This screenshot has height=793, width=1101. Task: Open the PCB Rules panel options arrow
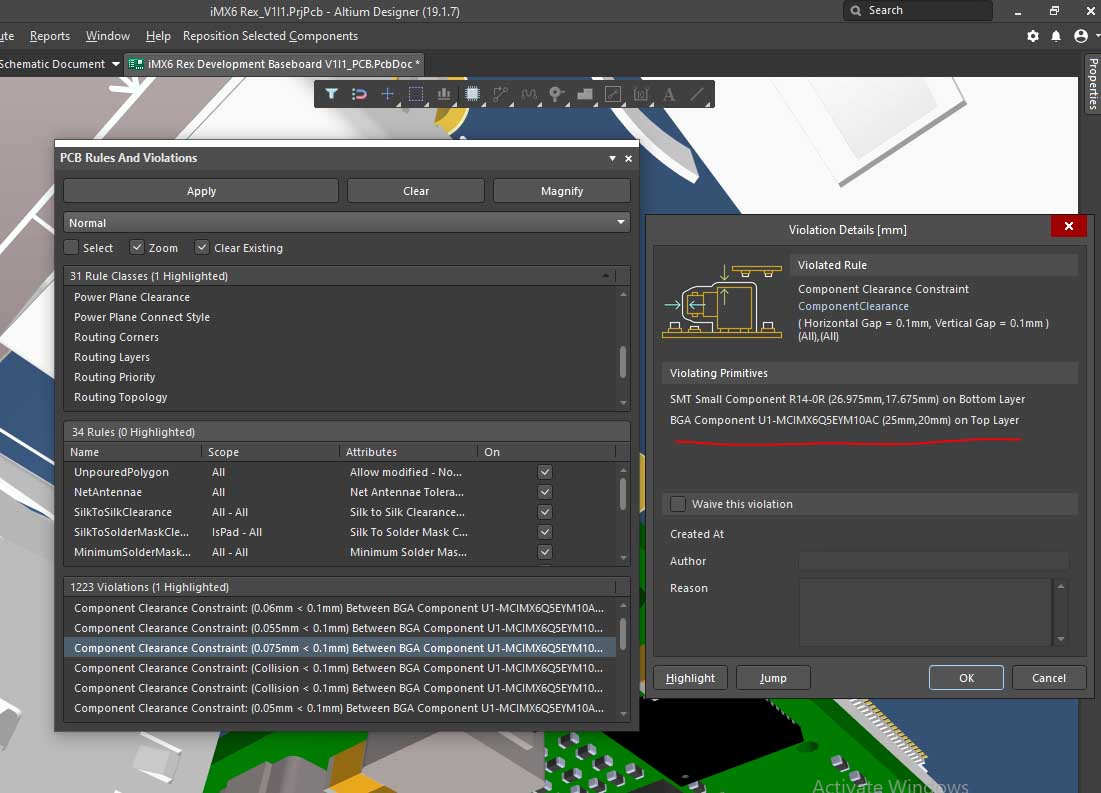[x=612, y=159]
